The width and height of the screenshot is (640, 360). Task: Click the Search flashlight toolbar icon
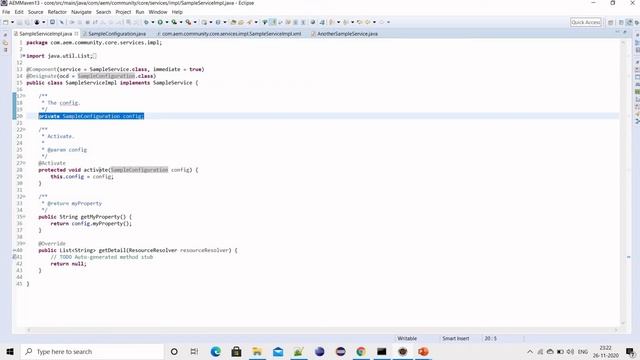click(x=249, y=22)
